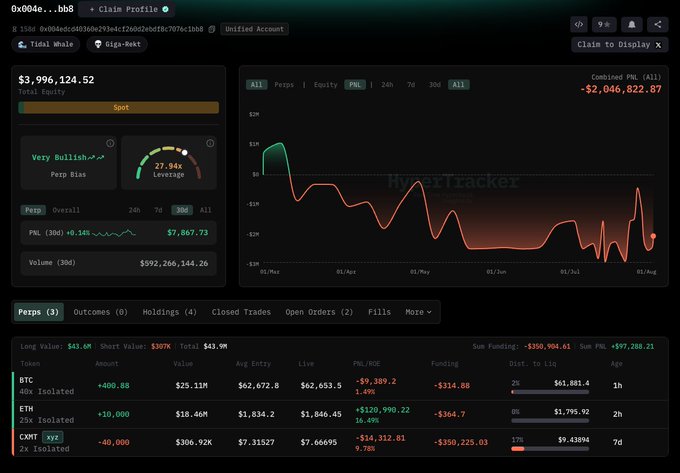680x473 pixels.
Task: Set stats period to 7d
Action: click(x=158, y=210)
